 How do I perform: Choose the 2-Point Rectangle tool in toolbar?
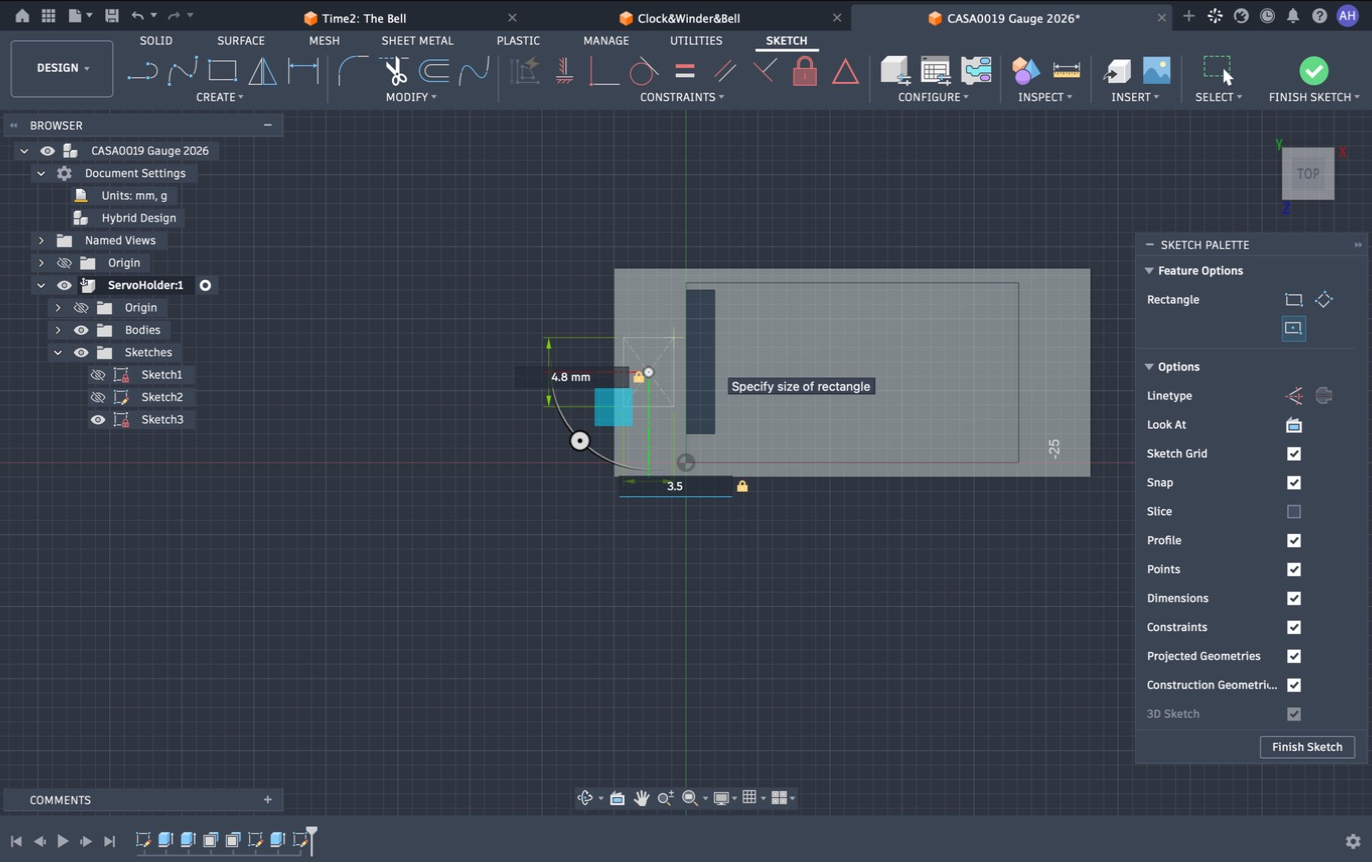pyautogui.click(x=222, y=70)
